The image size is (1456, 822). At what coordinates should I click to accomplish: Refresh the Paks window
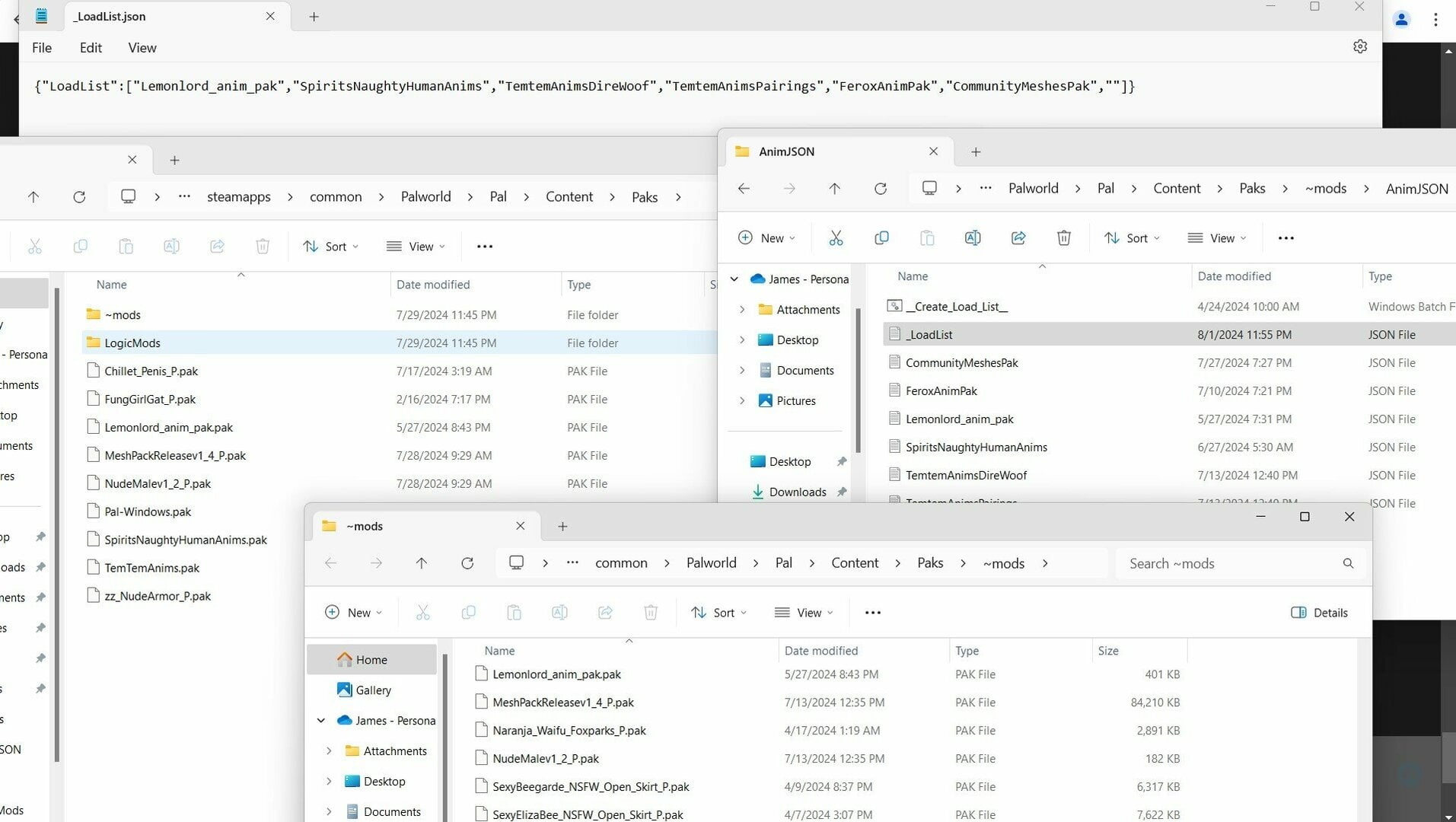[x=79, y=197]
